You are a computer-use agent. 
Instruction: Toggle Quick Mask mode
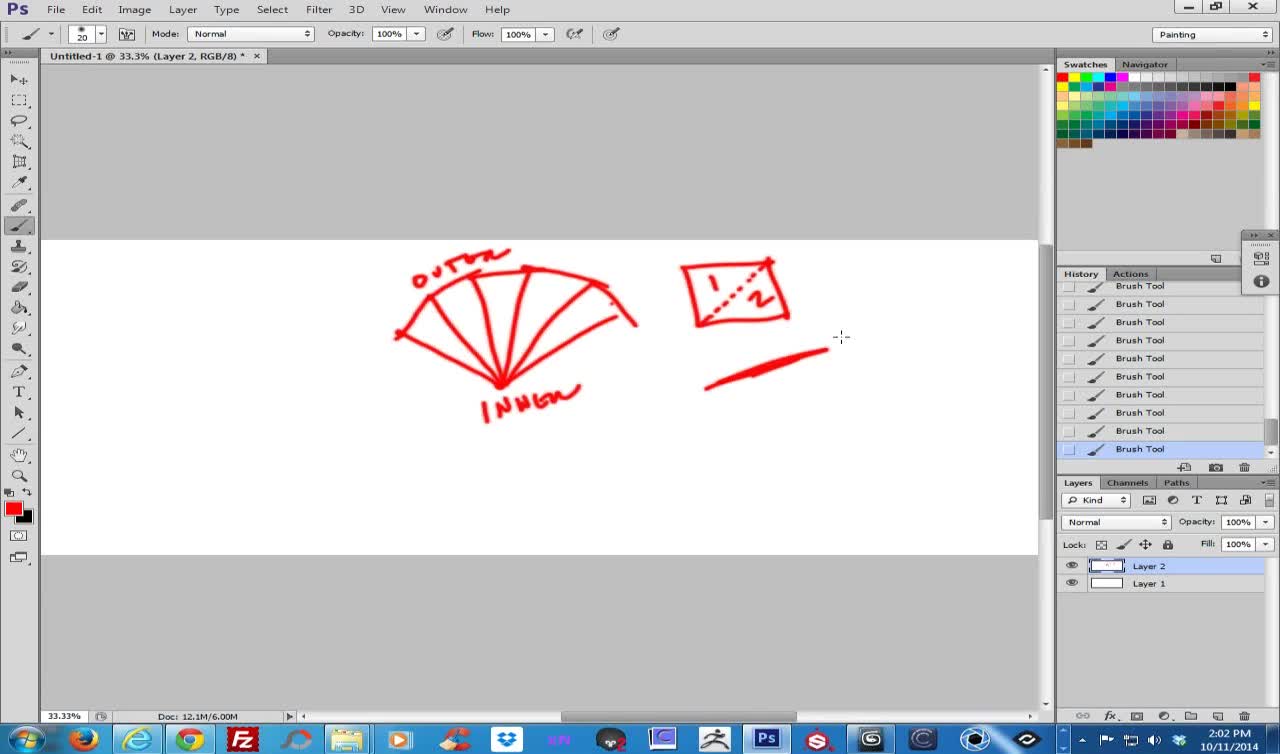[19, 536]
